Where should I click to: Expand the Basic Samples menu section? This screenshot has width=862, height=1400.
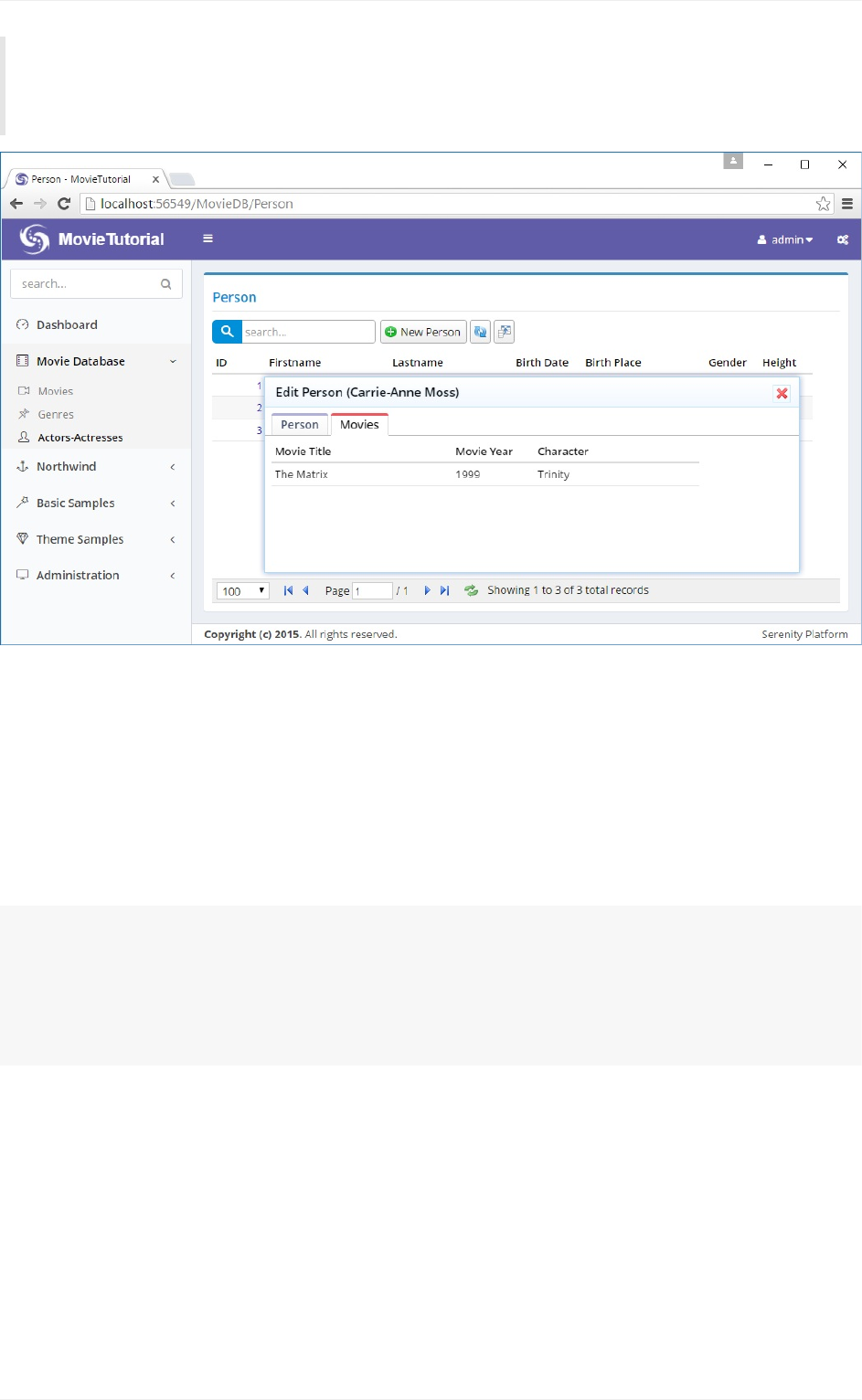[95, 504]
